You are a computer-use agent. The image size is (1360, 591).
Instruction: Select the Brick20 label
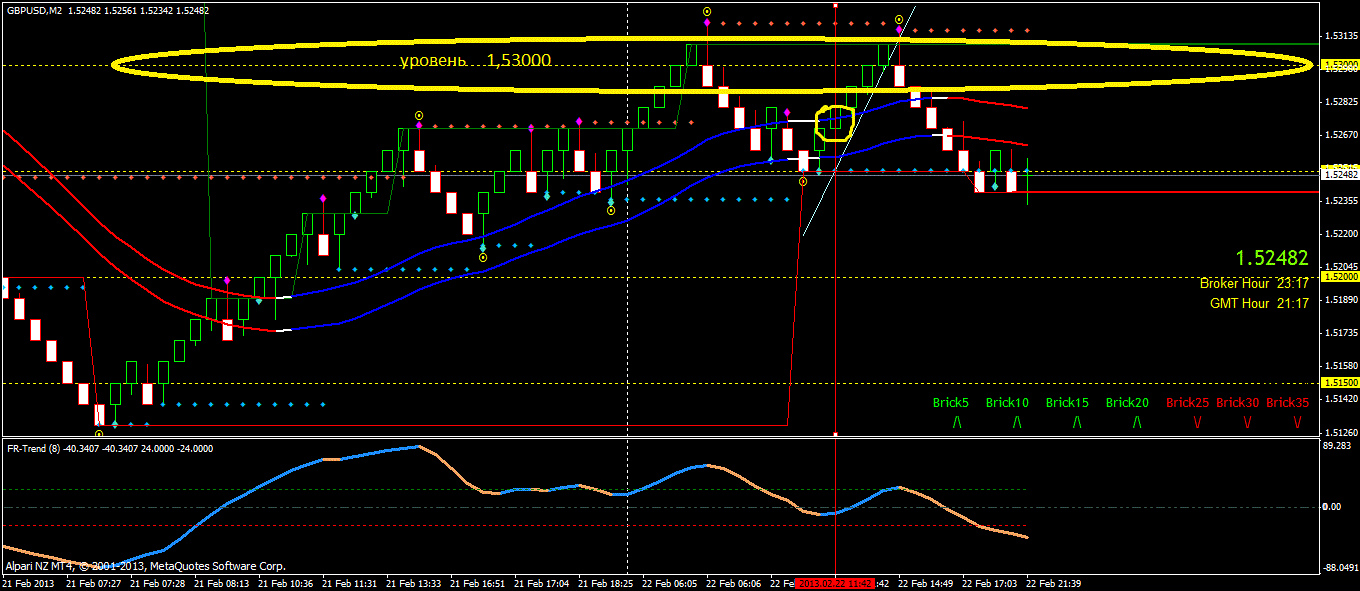point(1127,403)
